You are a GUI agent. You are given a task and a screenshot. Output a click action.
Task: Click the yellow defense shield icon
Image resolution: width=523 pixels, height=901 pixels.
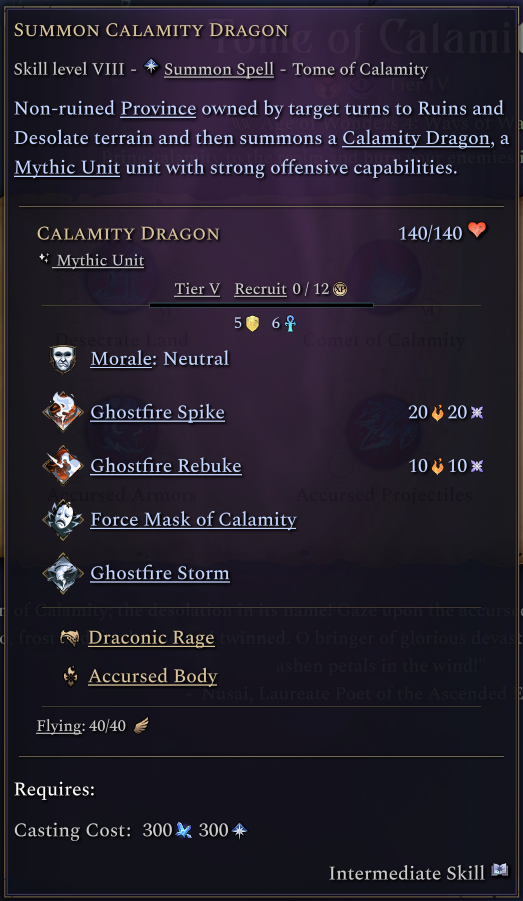252,324
